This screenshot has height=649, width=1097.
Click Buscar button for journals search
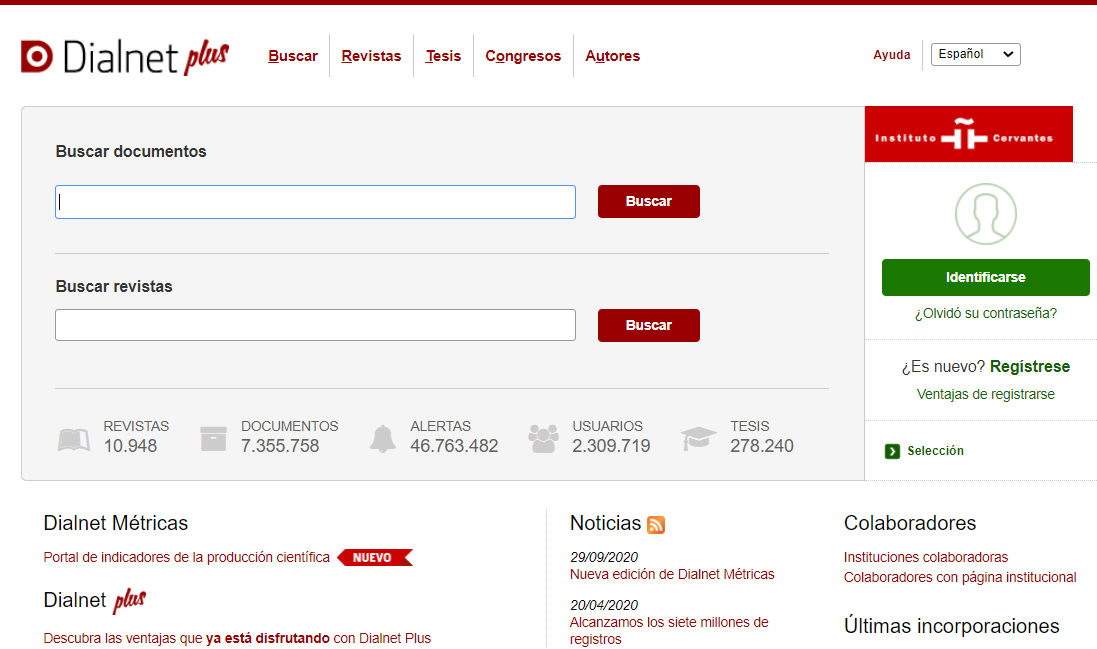(649, 325)
